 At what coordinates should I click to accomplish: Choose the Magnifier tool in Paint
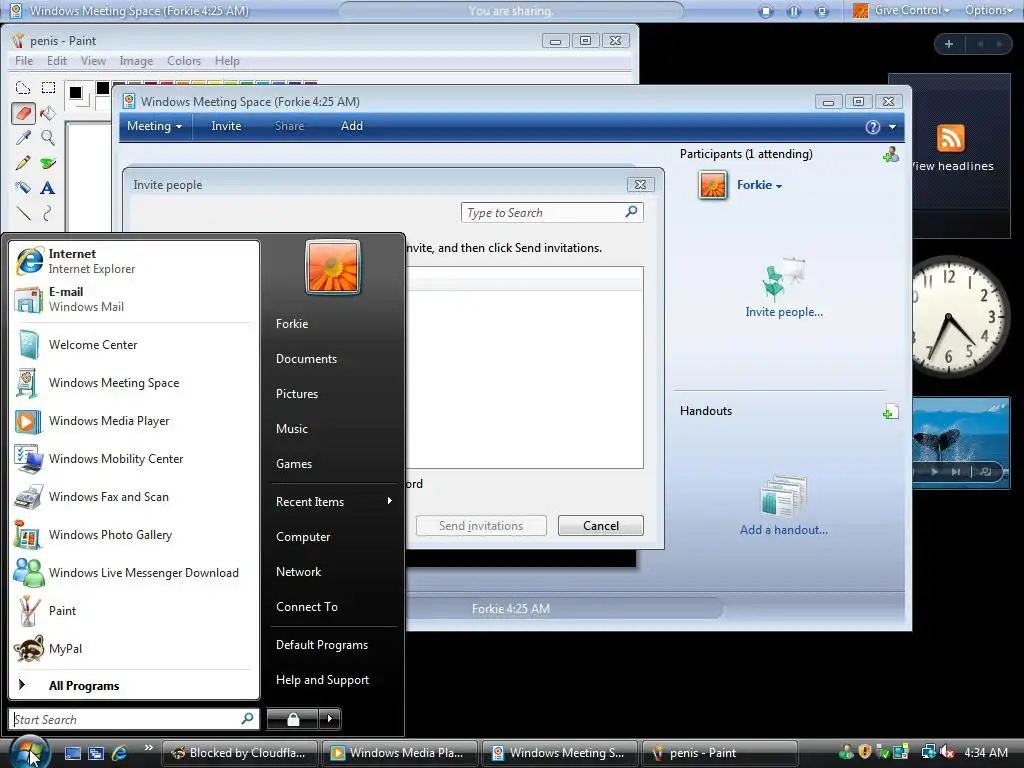tap(48, 138)
